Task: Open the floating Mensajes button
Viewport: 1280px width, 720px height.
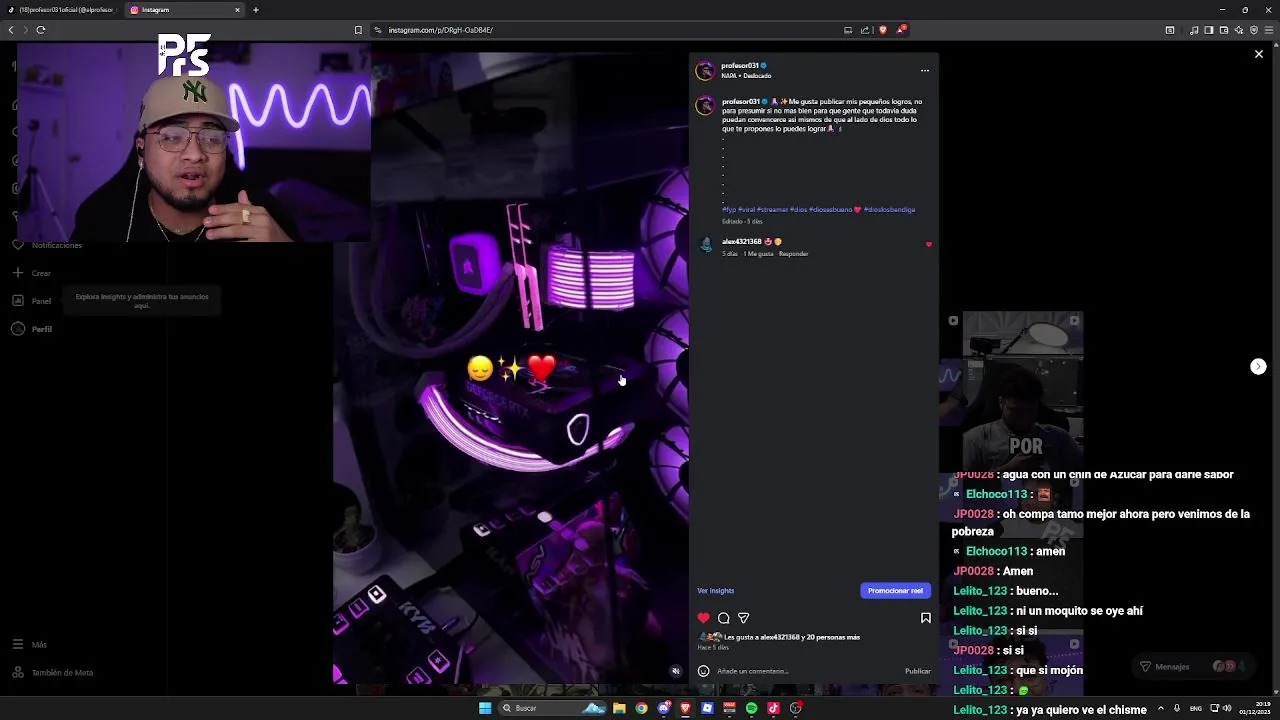Action: click(x=1195, y=667)
